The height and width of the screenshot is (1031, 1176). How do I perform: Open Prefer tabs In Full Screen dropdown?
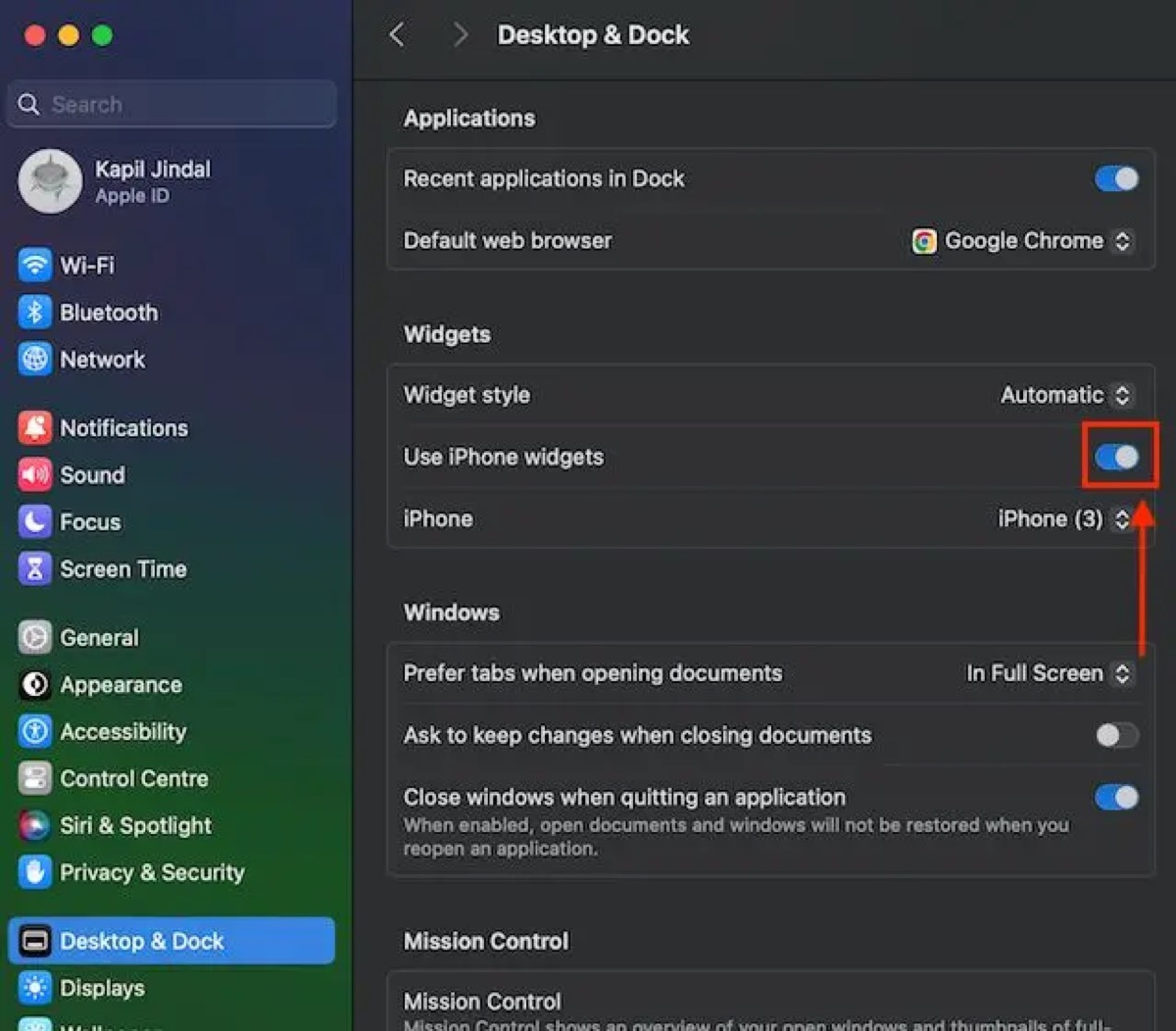1050,673
